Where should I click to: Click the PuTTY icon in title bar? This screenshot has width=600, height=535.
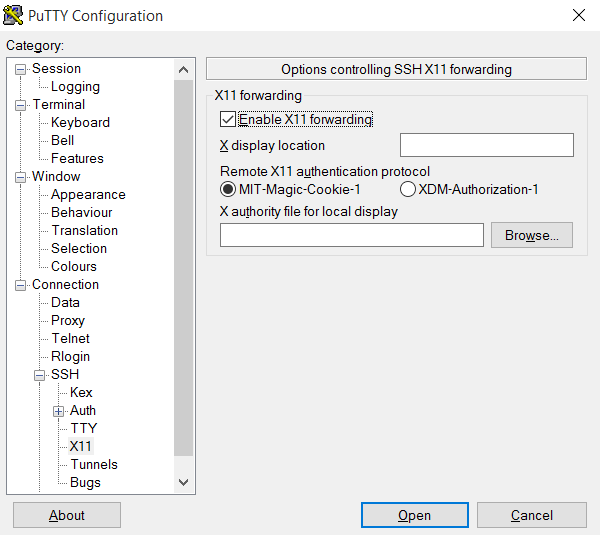[x=15, y=15]
